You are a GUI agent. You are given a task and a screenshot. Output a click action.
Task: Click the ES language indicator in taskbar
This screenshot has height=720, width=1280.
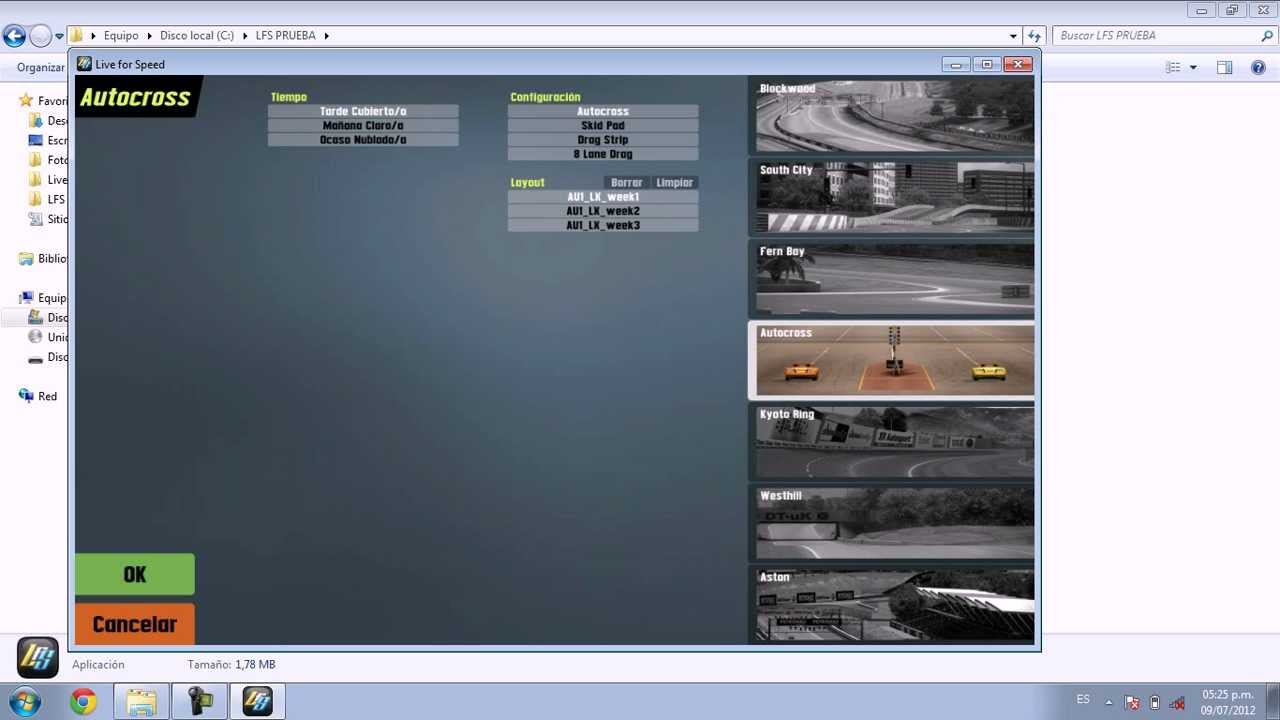click(1083, 700)
